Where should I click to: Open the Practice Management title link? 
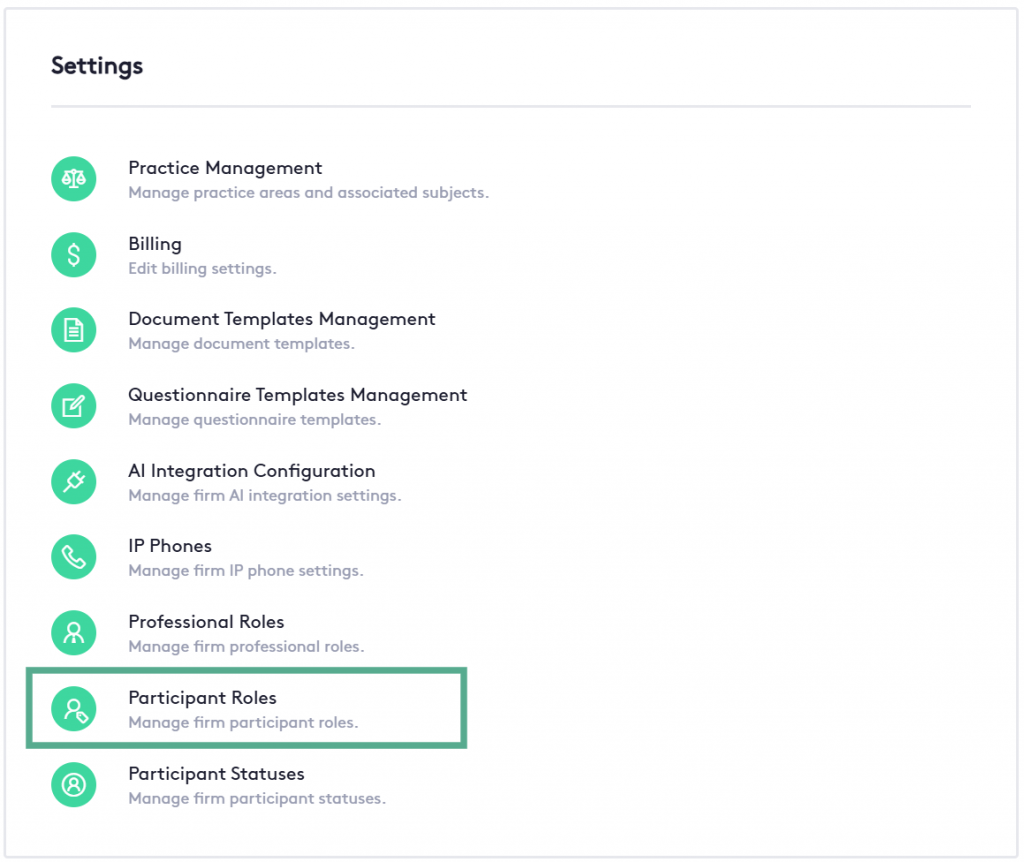click(225, 168)
